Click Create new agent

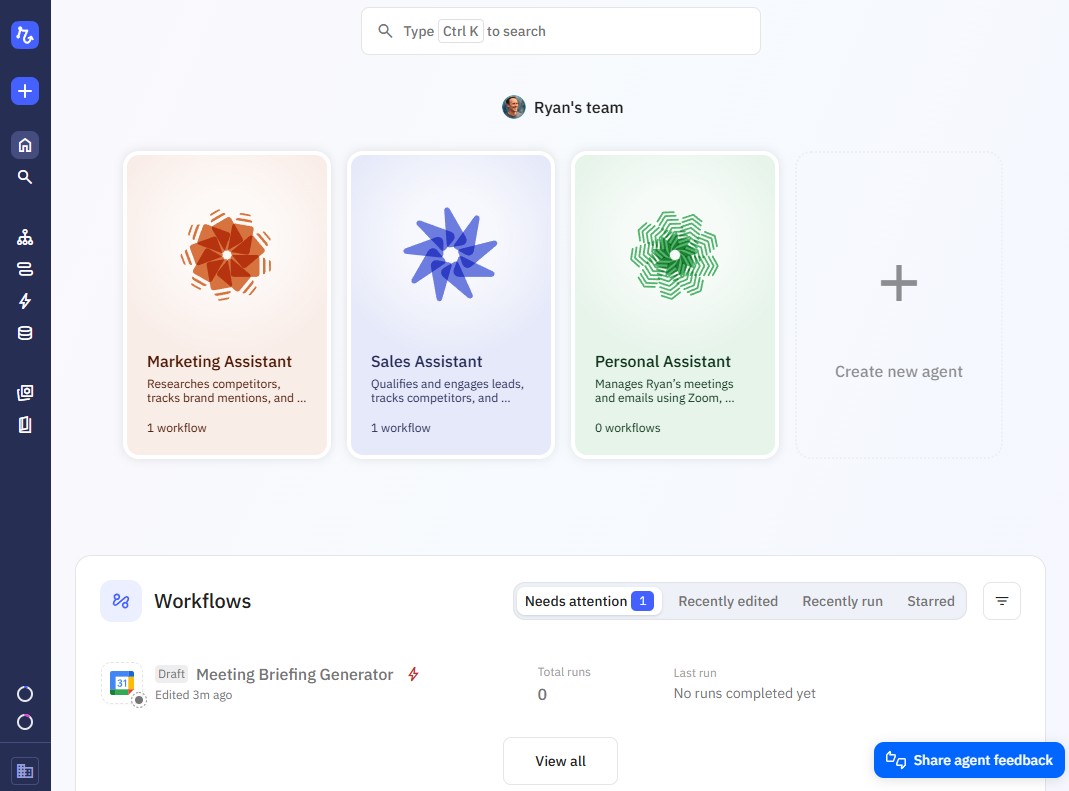[898, 304]
